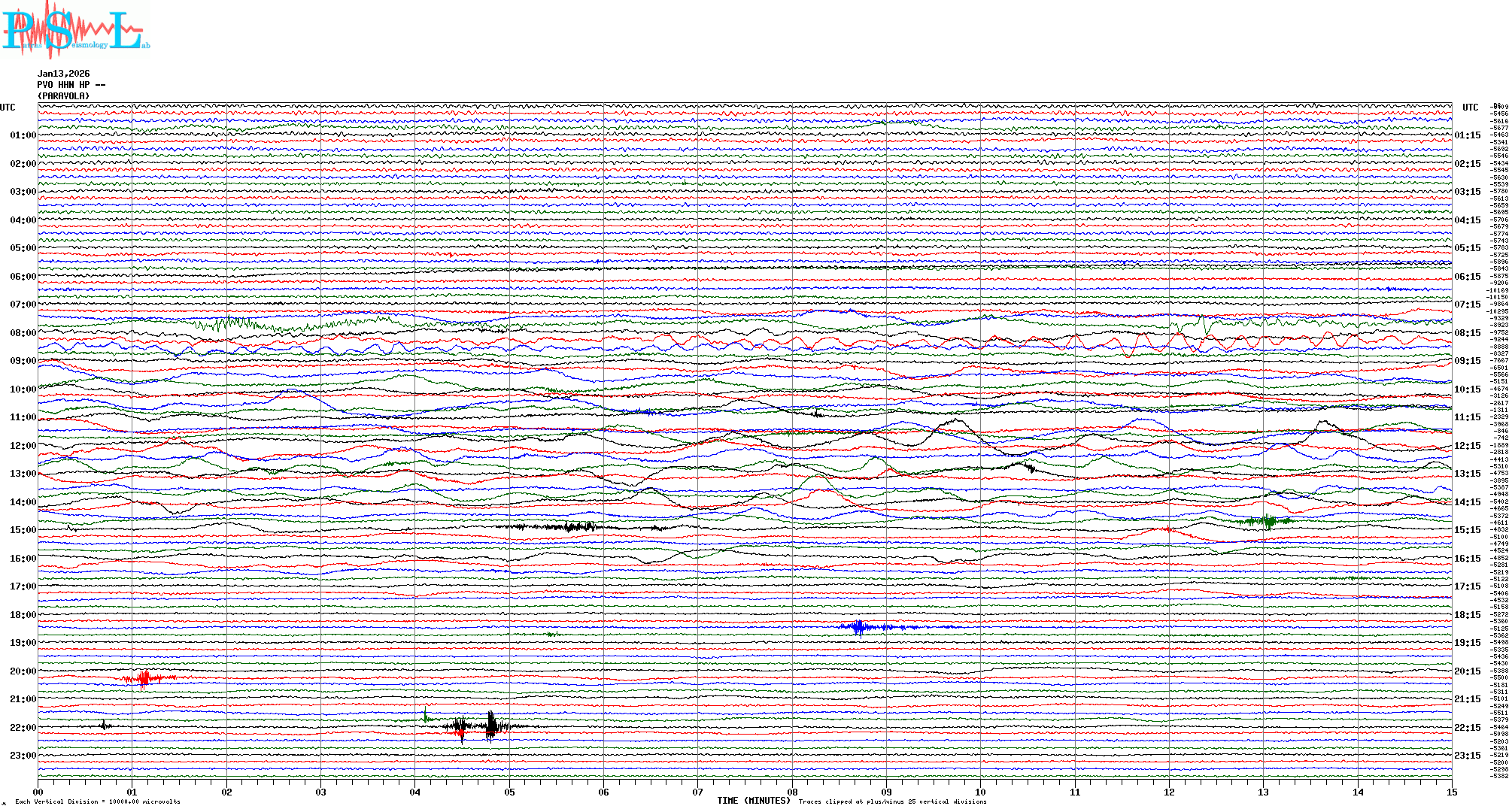
Task: Click the Jan13,2026 date label
Action: 64,74
